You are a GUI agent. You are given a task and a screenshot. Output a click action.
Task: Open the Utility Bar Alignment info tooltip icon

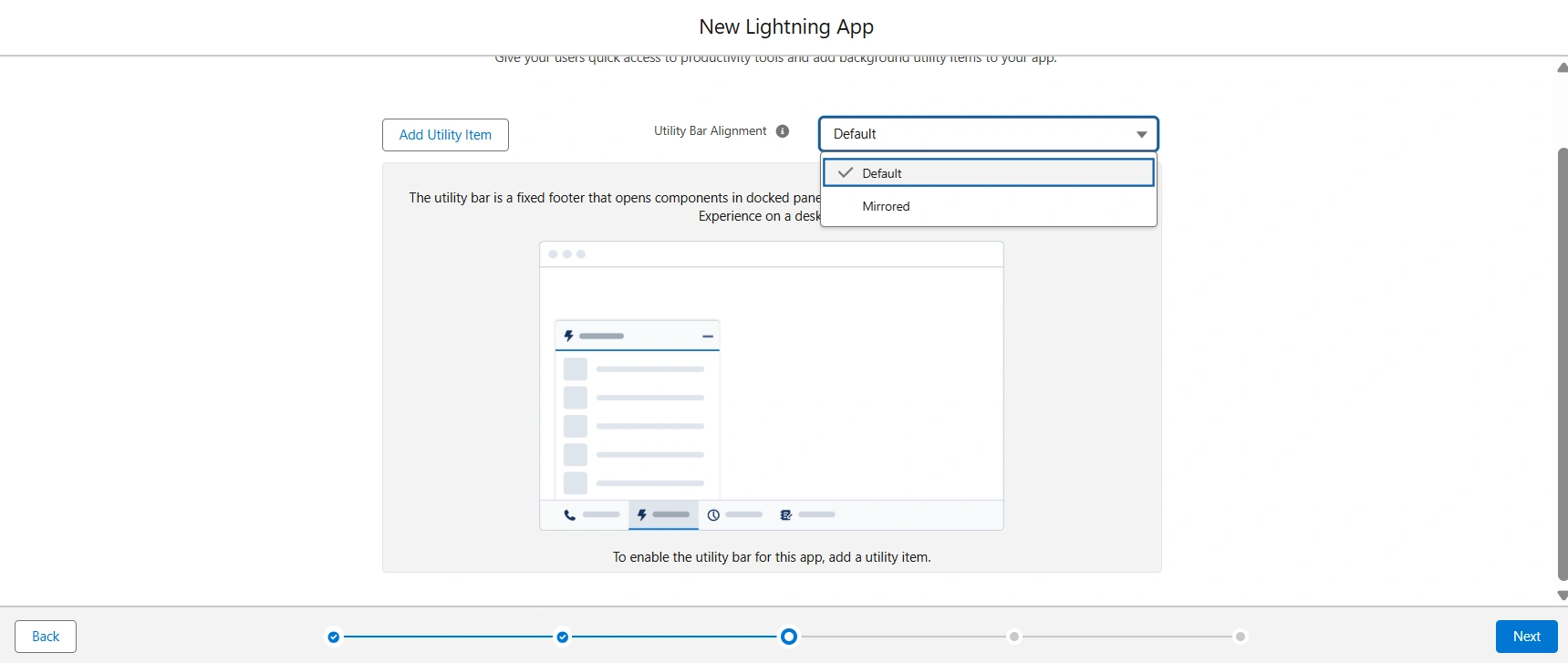pyautogui.click(x=783, y=131)
